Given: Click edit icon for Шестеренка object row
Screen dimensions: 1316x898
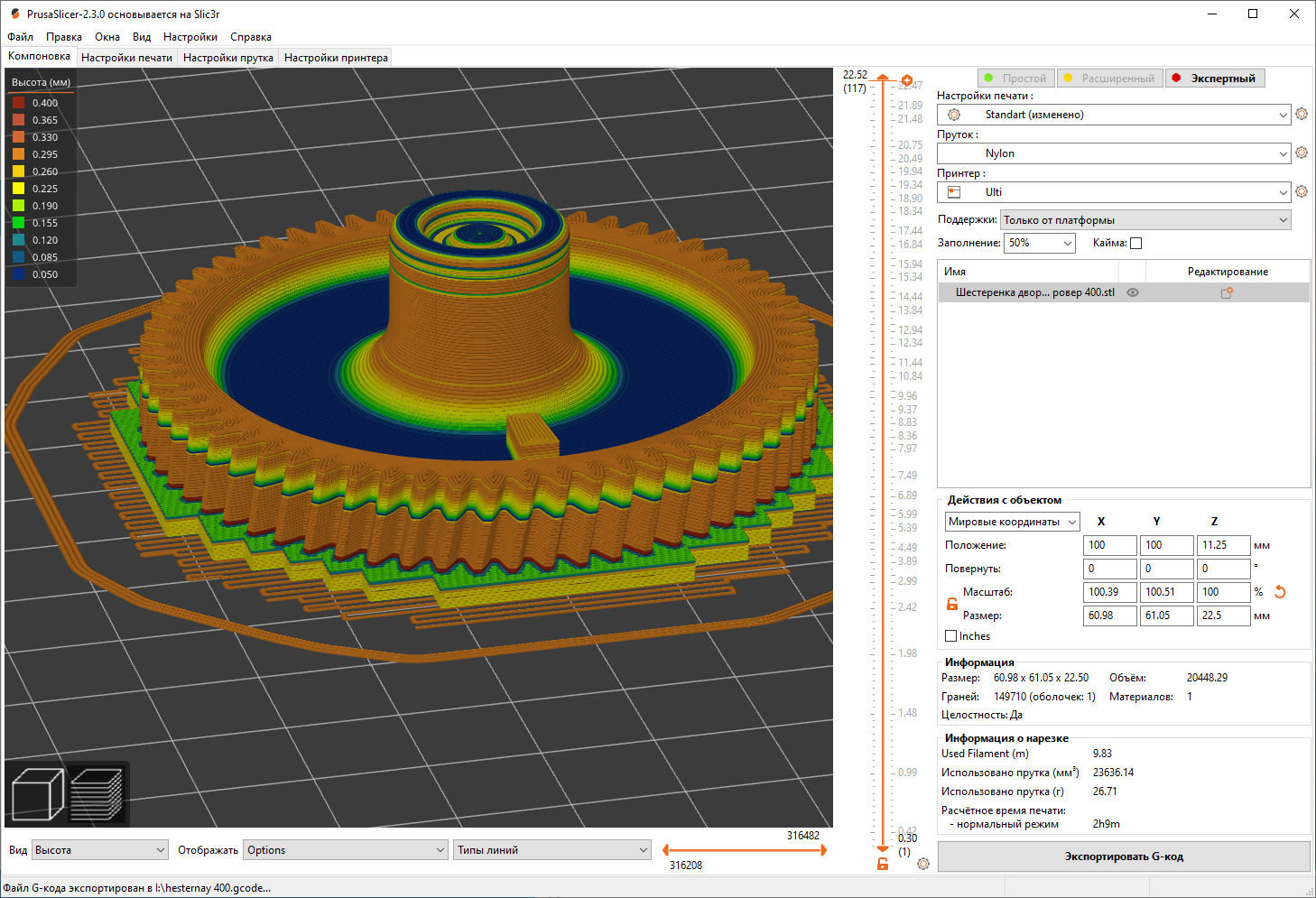Looking at the screenshot, I should pos(1227,292).
